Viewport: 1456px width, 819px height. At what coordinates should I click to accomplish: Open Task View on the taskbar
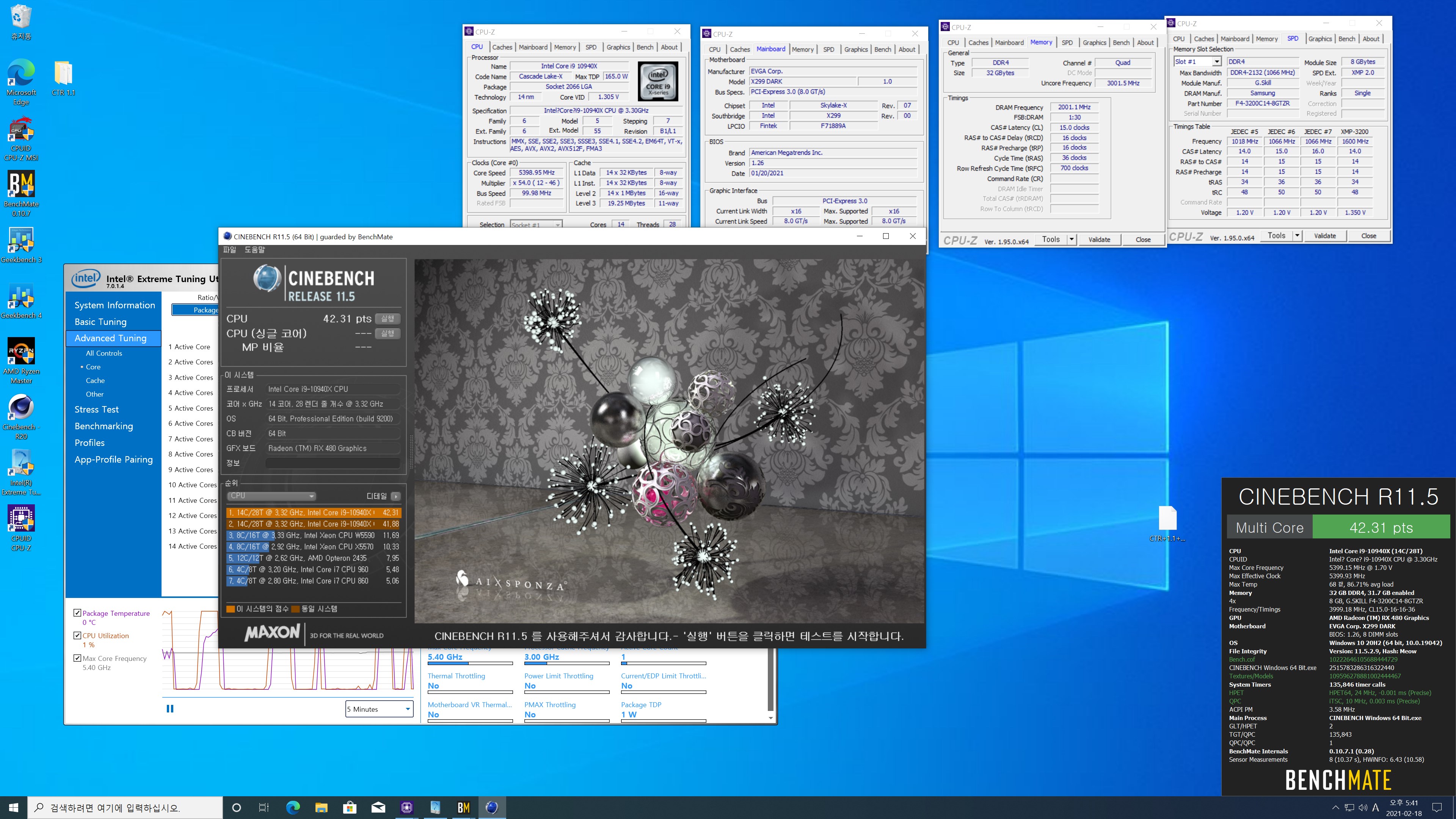(264, 808)
